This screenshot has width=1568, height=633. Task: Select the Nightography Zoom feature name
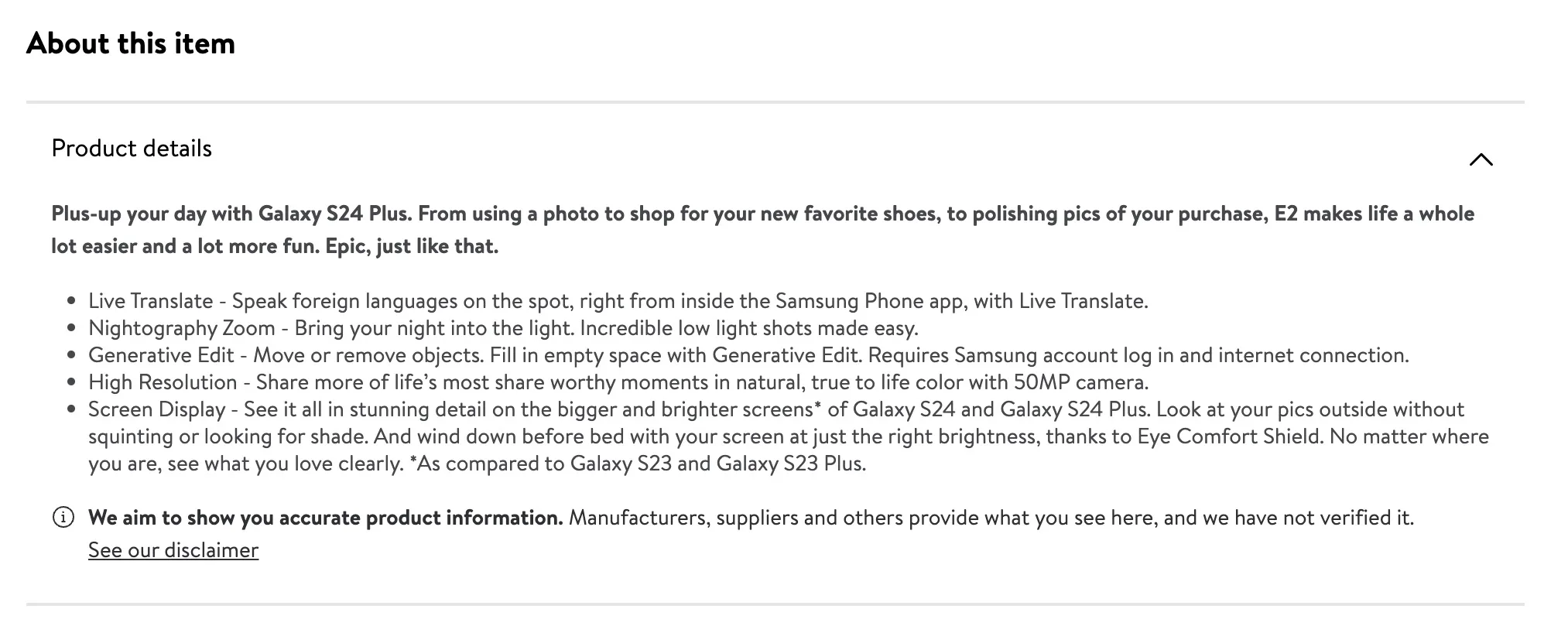click(x=181, y=328)
